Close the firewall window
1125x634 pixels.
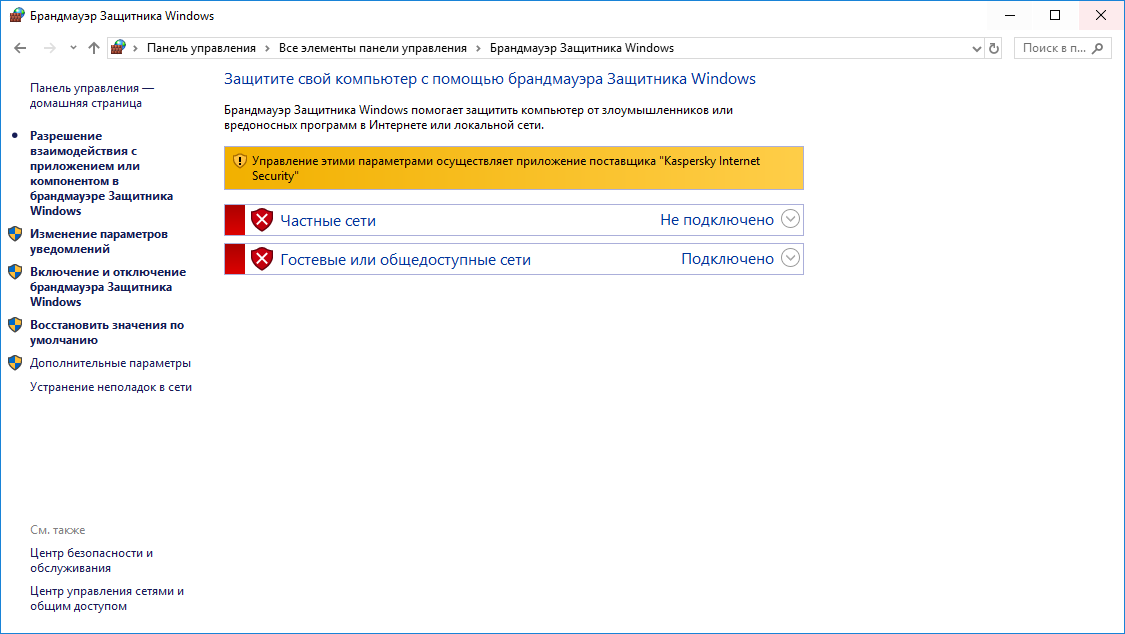click(1101, 15)
